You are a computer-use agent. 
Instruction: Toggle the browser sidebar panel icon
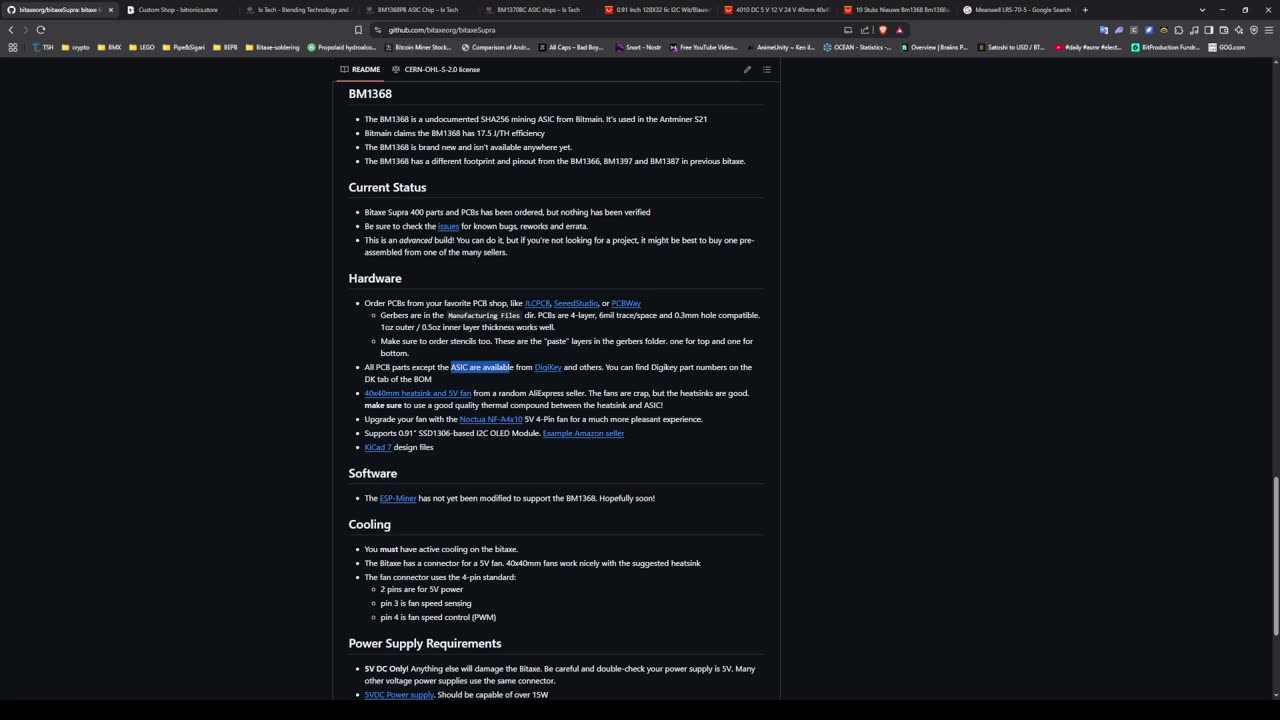tap(1209, 30)
